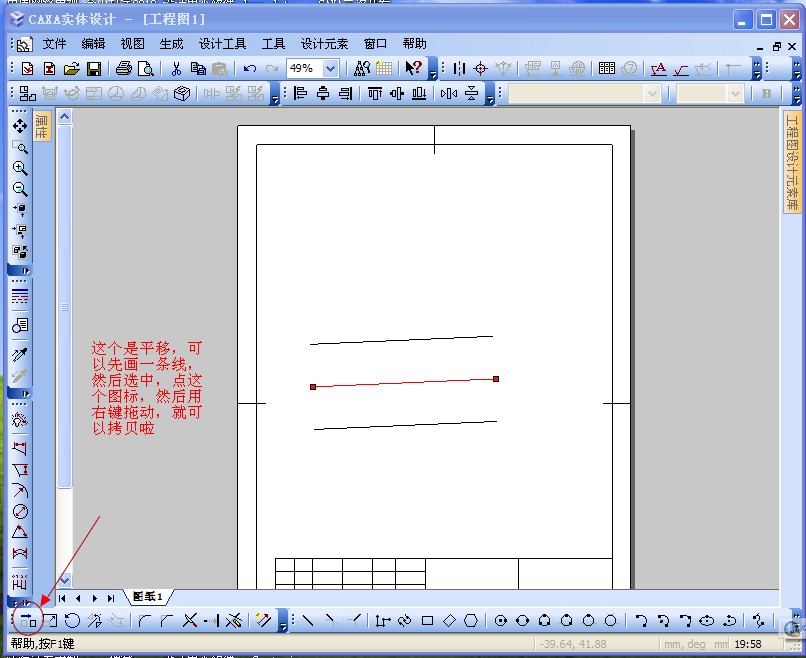Go to the last sheet arrow
This screenshot has width=806, height=658.
pos(111,598)
